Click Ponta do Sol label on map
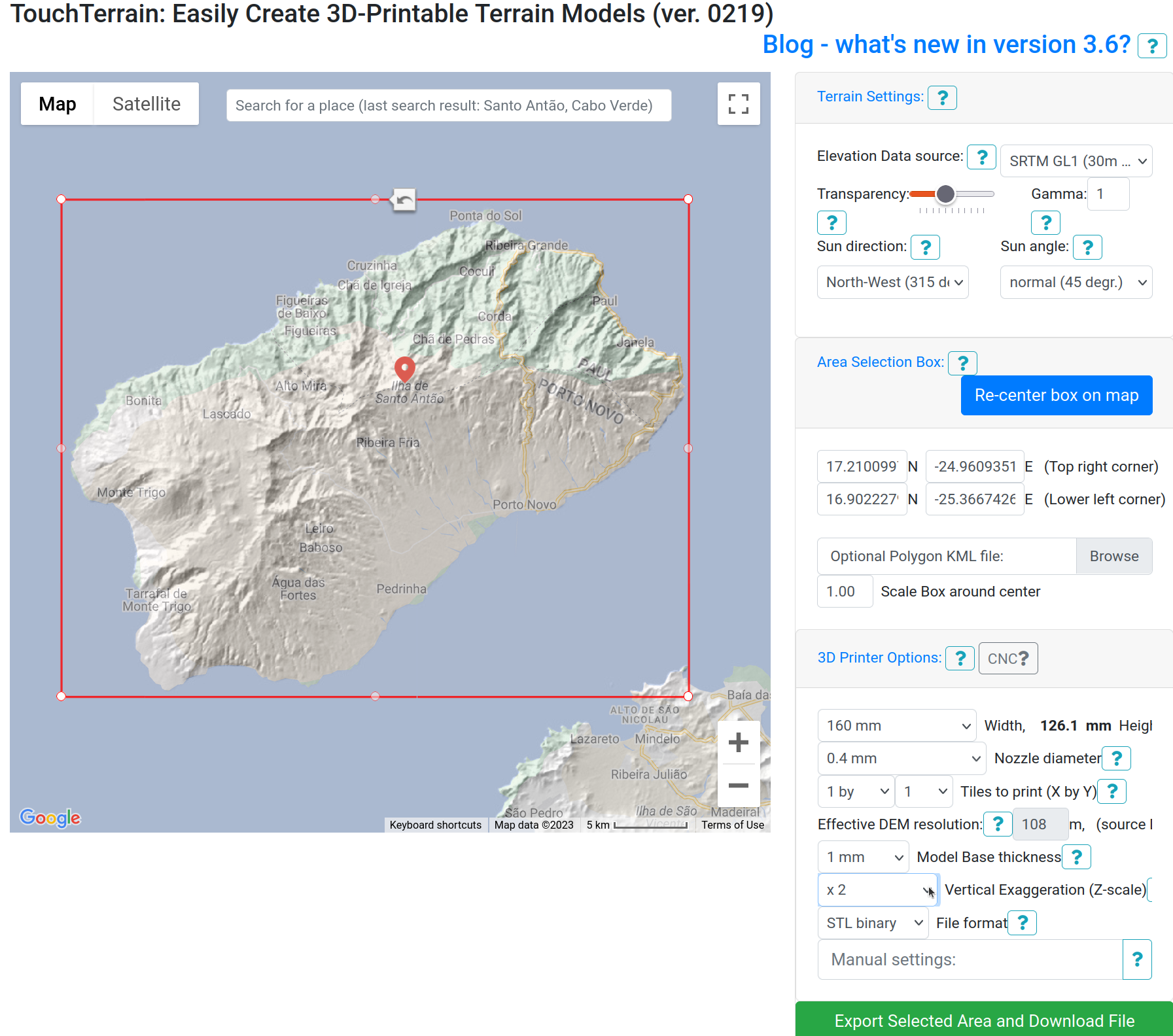This screenshot has height=1036, width=1173. point(485,215)
